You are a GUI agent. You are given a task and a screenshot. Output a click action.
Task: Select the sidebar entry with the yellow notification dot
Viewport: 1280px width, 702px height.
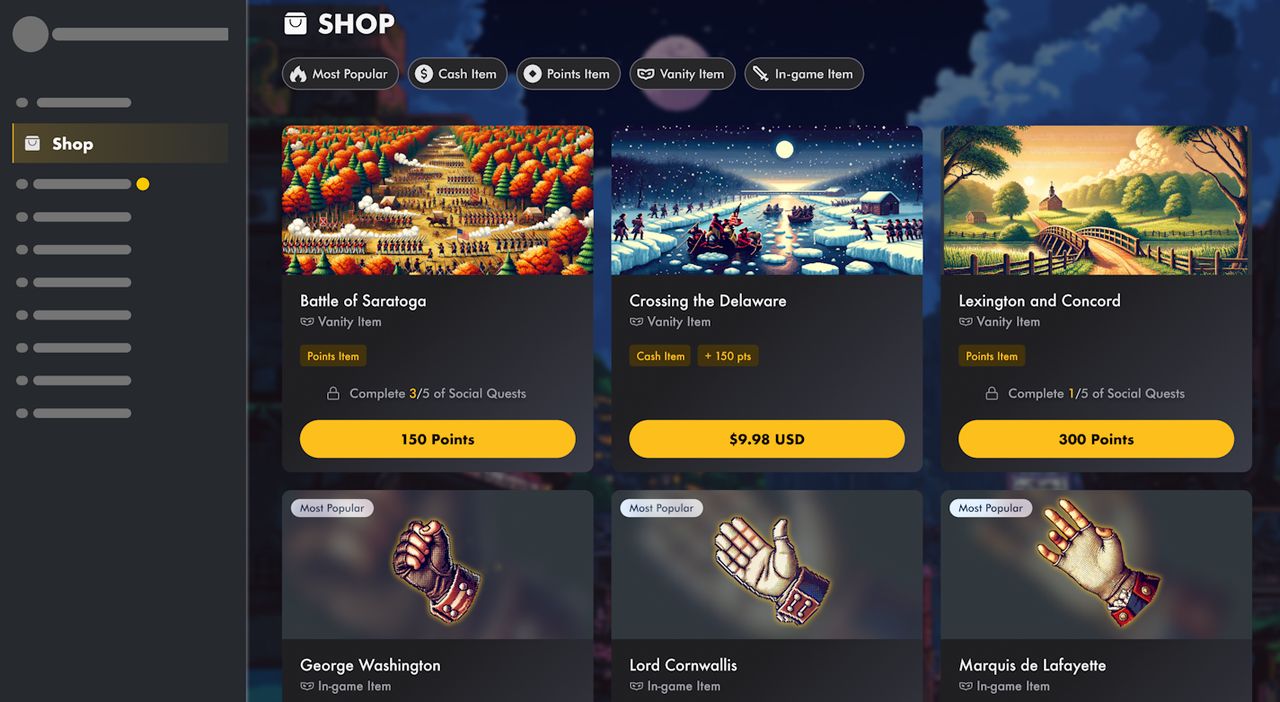[x=84, y=184]
